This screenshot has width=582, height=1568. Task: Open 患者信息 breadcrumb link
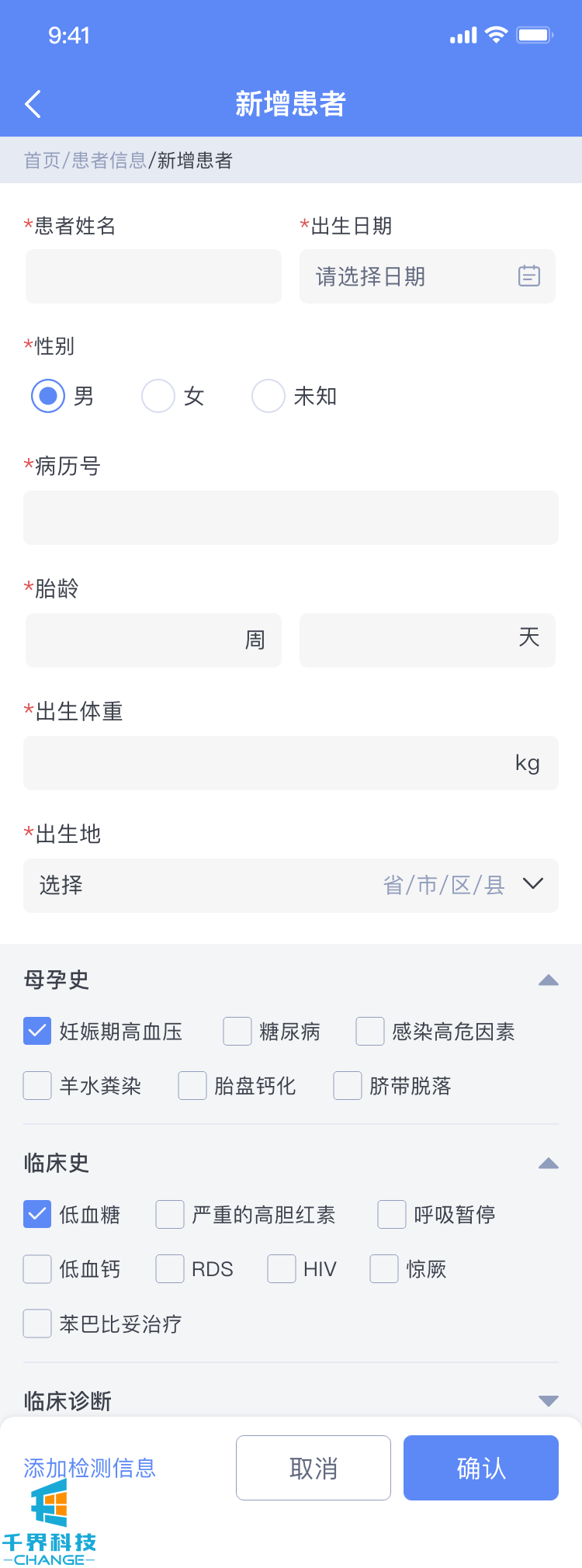click(x=109, y=161)
